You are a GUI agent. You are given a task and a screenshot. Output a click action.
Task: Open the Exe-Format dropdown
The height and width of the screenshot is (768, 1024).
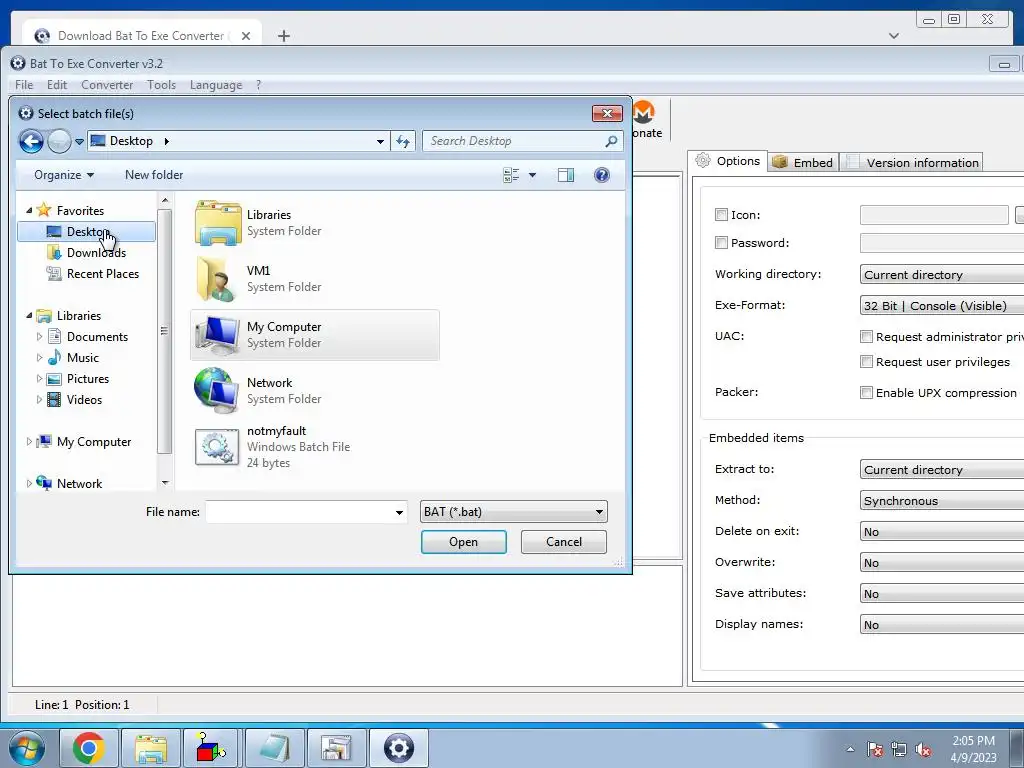(942, 306)
